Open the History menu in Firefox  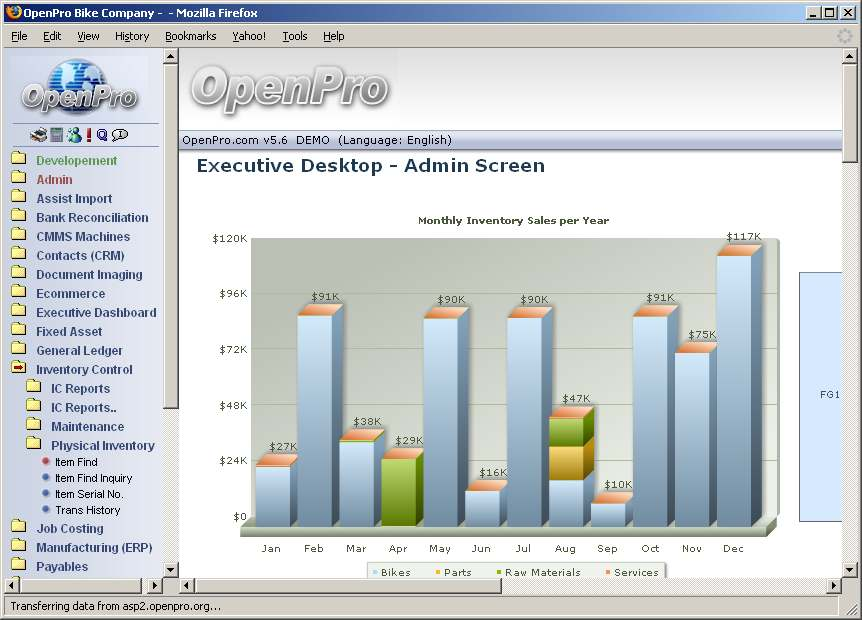tap(132, 36)
